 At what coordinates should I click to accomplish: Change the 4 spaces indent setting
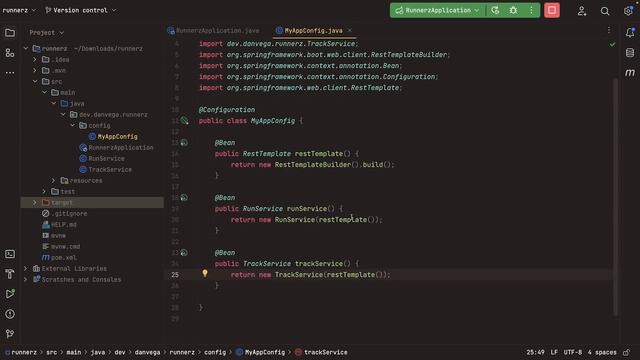pyautogui.click(x=602, y=352)
